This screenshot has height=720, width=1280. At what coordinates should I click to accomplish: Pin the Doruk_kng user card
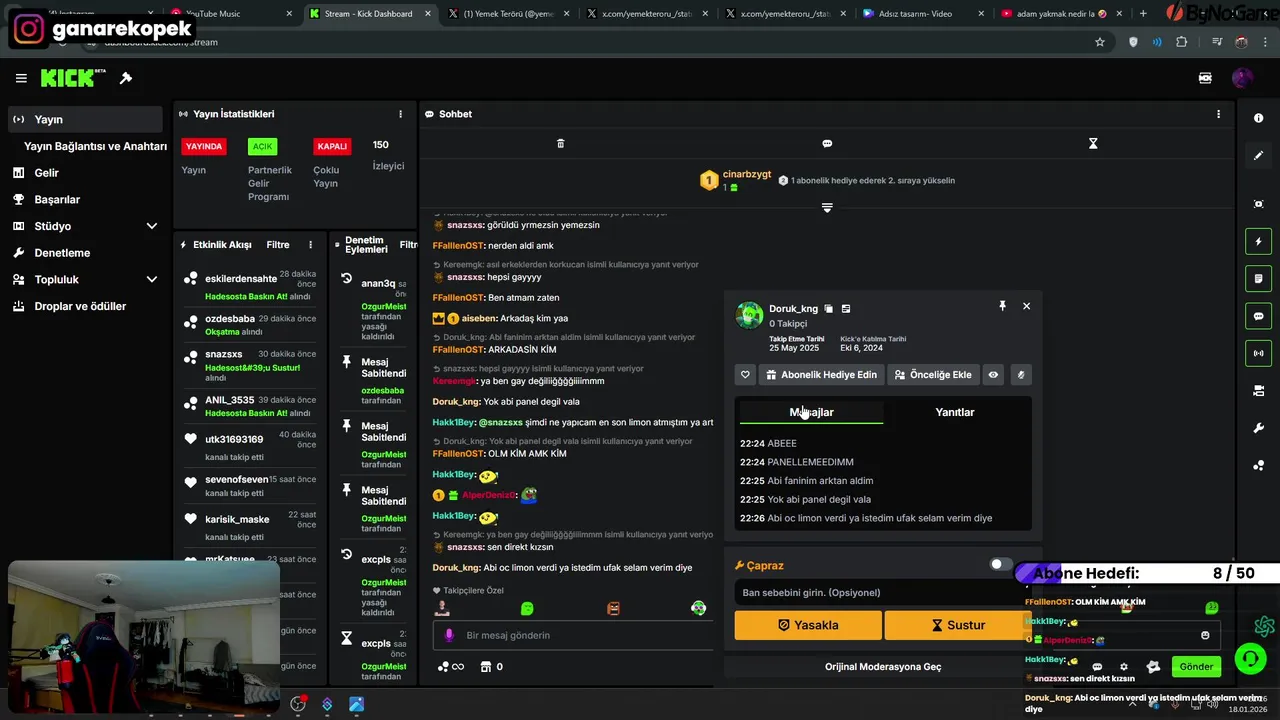click(x=1002, y=306)
